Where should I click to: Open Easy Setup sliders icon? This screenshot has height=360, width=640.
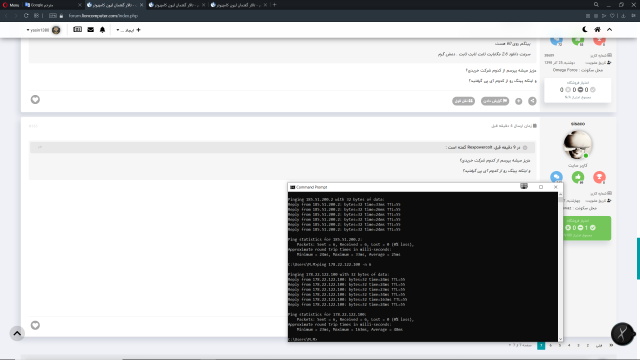[x=633, y=16]
